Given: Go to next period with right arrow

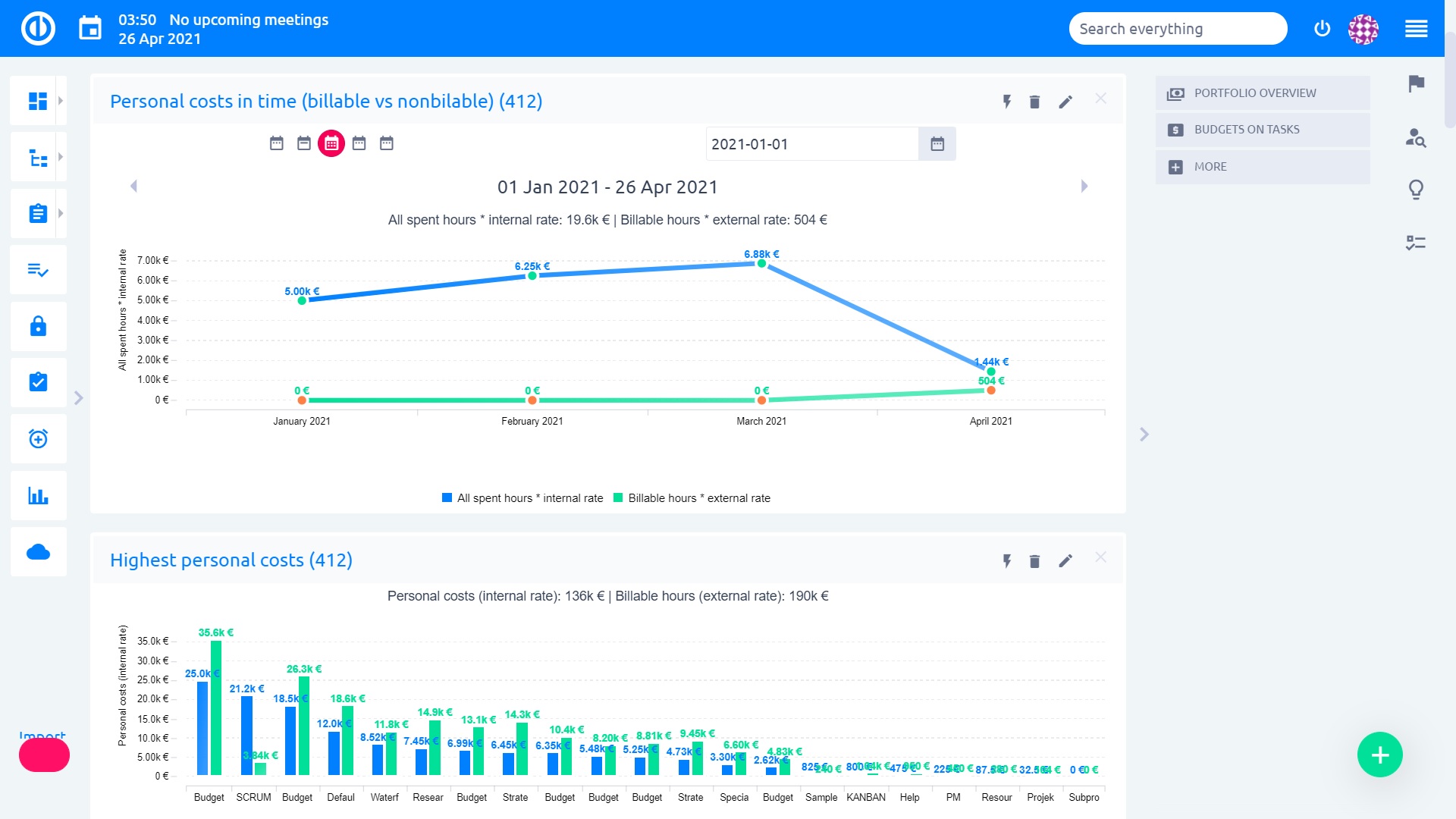Looking at the screenshot, I should tap(1084, 187).
